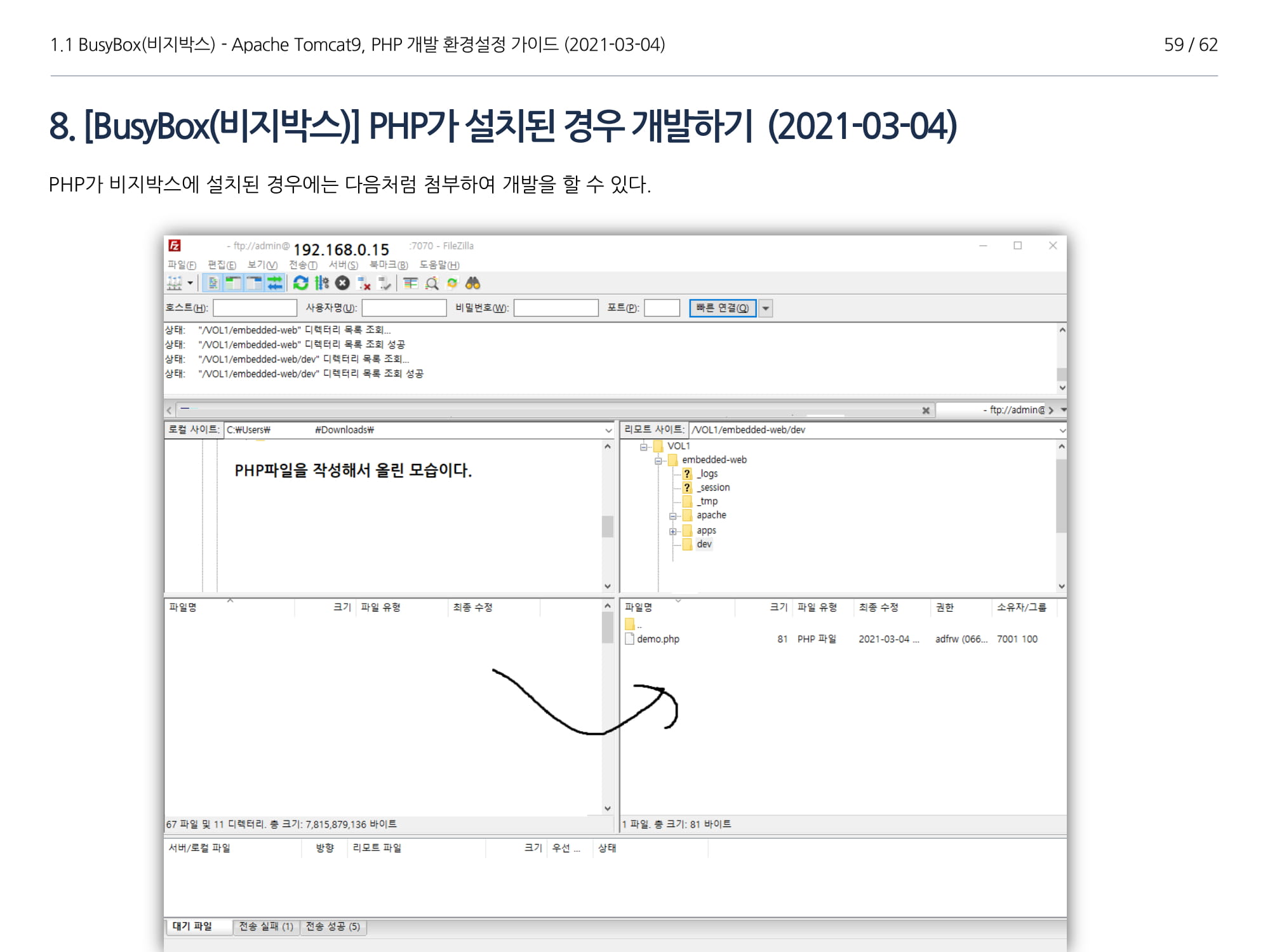The image size is (1270, 952).
Task: Switch to the 전송 실패 (1) tab
Action: (266, 927)
